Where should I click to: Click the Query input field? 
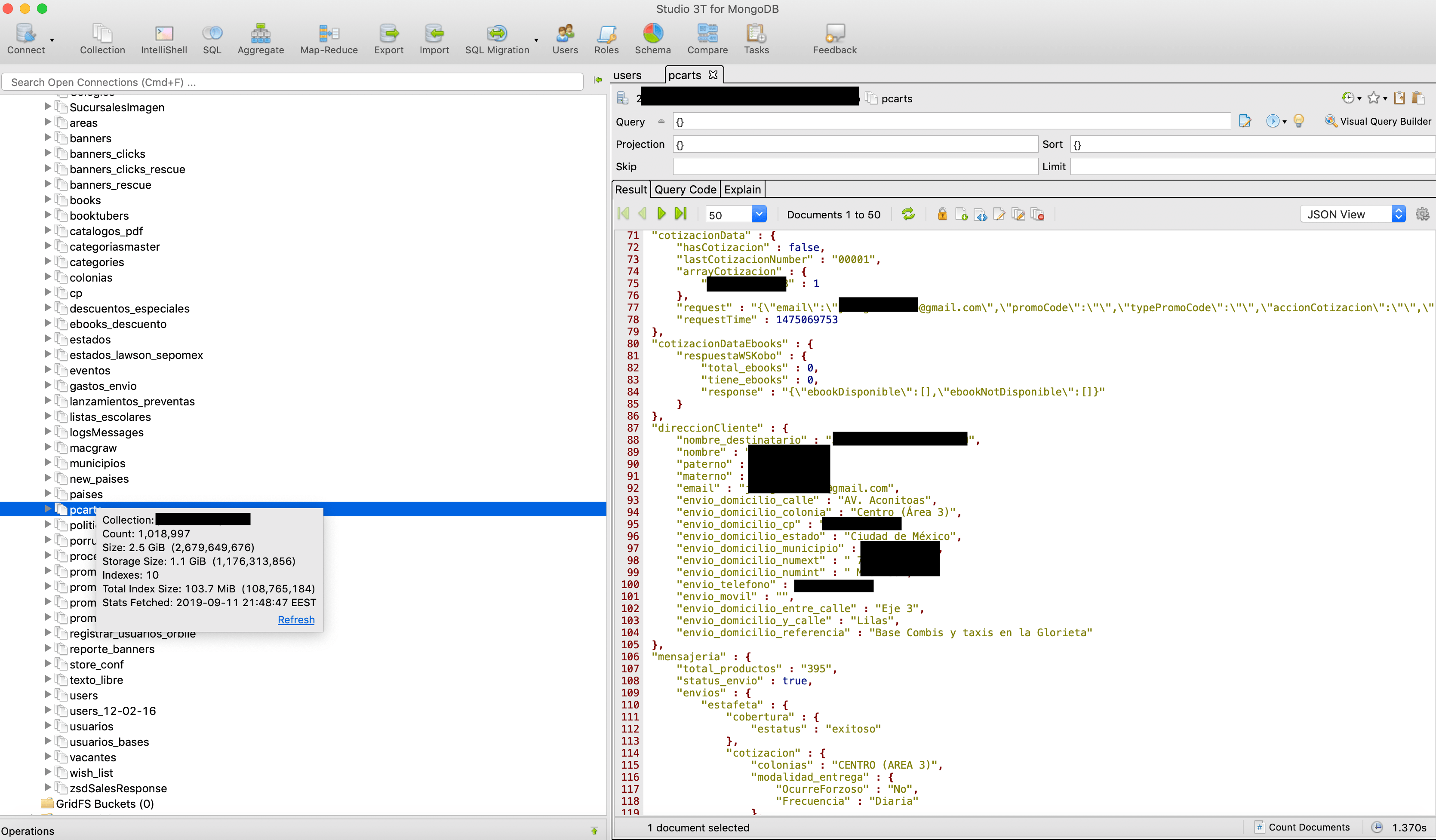point(951,121)
